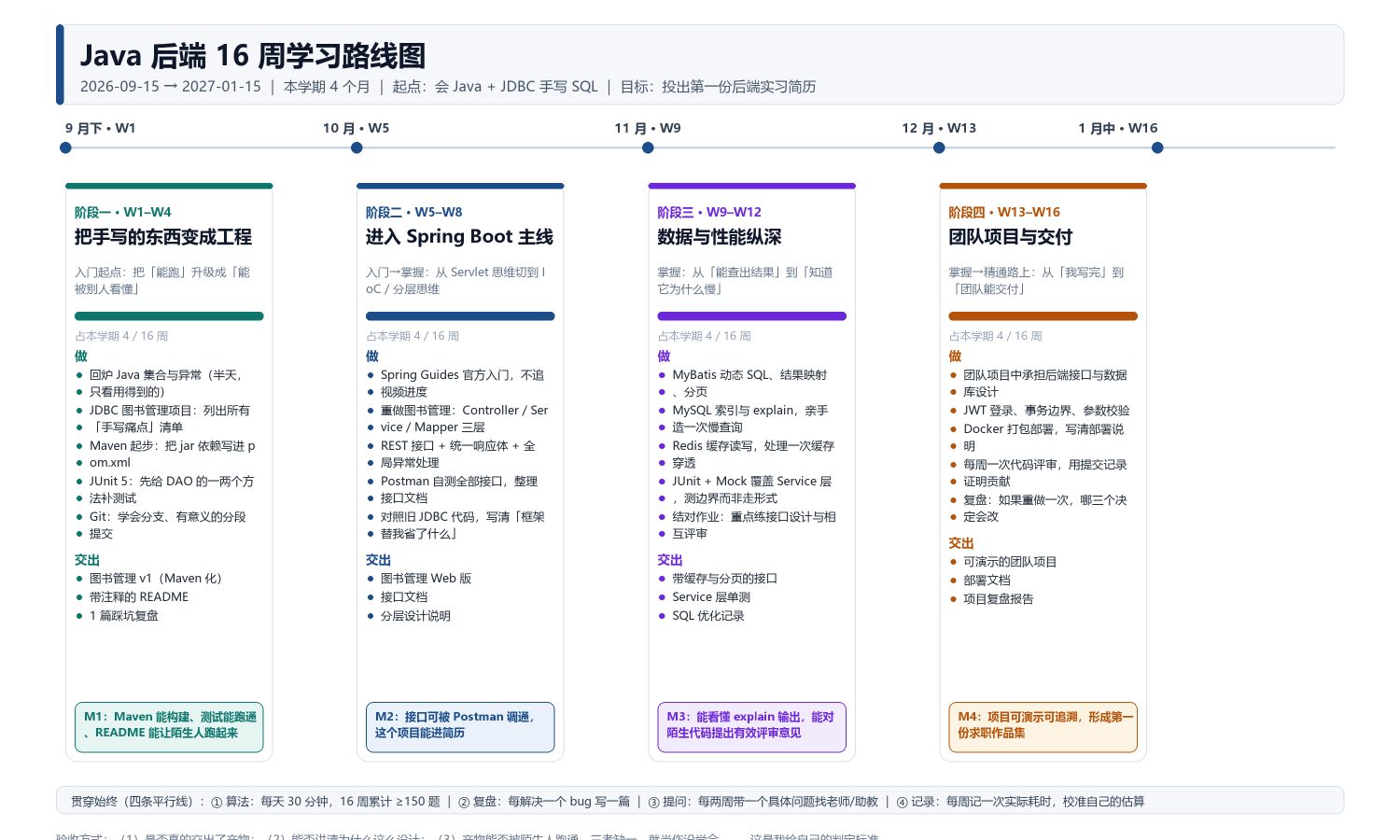1400x840 pixels.
Task: Click the deliverable Service 层单测
Action: pyautogui.click(x=711, y=597)
